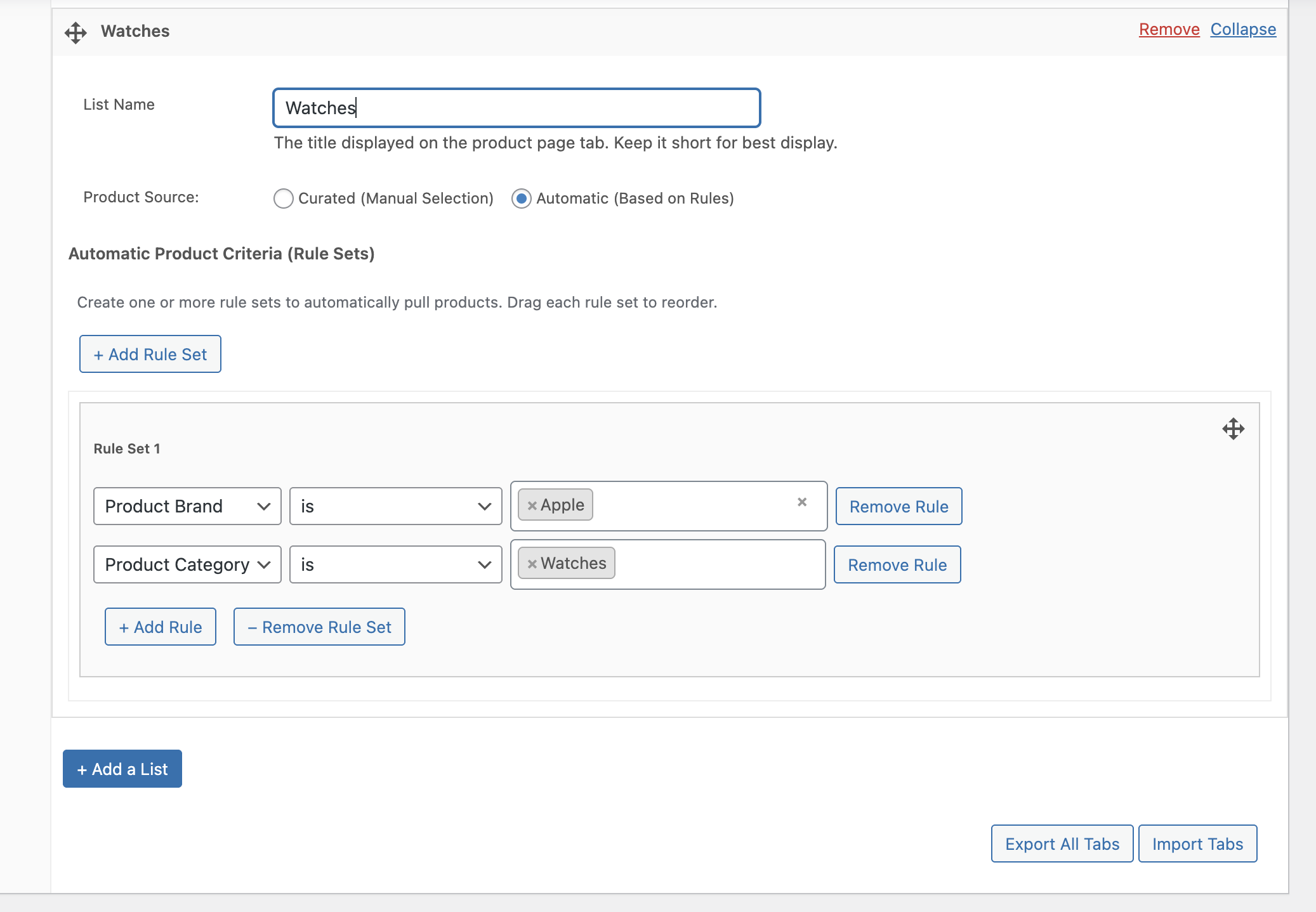Select Curated (Manual Selection) radio option
The image size is (1316, 912).
(x=284, y=199)
